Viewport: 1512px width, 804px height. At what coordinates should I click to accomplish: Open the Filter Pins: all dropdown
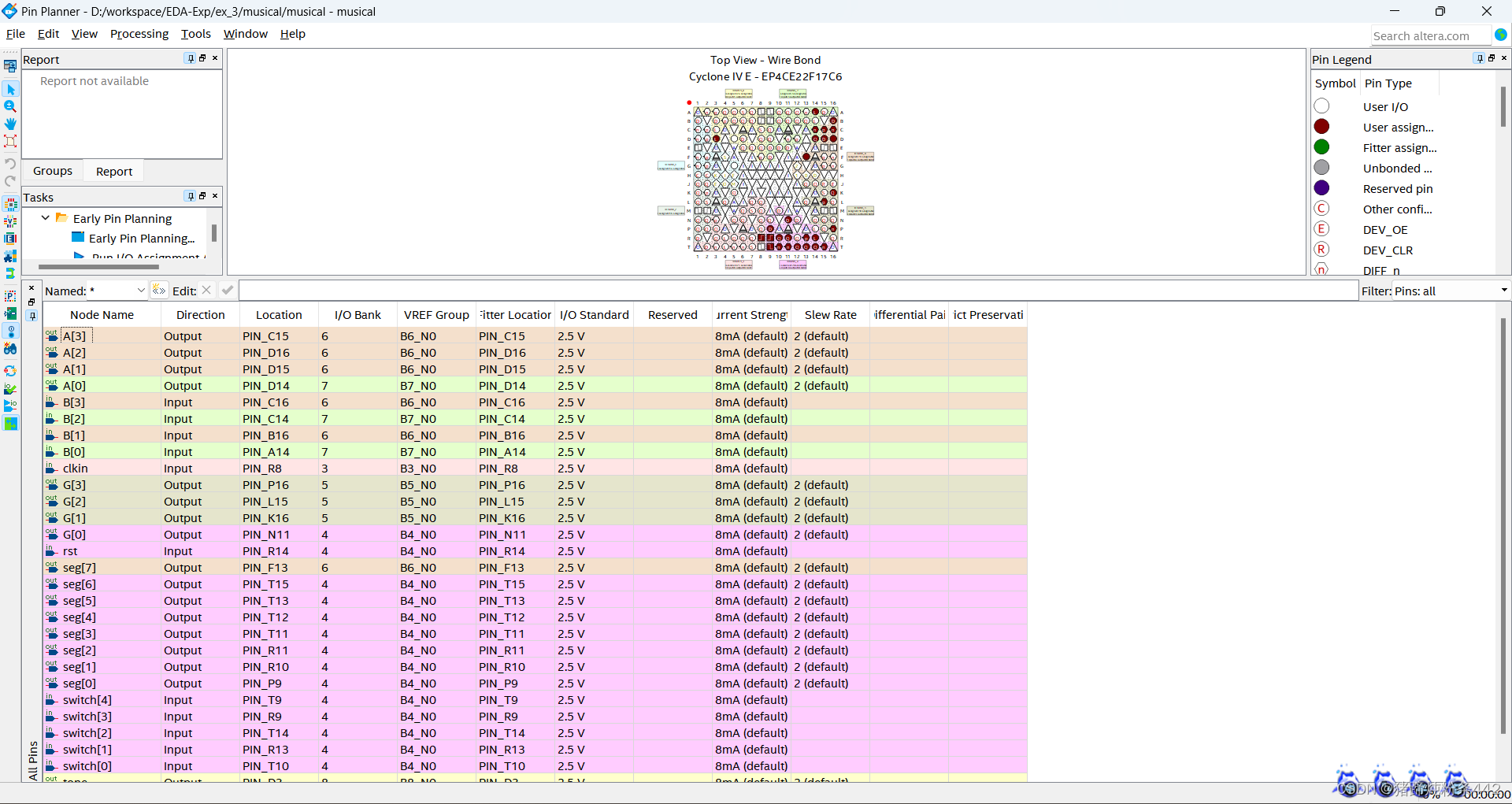tap(1503, 291)
